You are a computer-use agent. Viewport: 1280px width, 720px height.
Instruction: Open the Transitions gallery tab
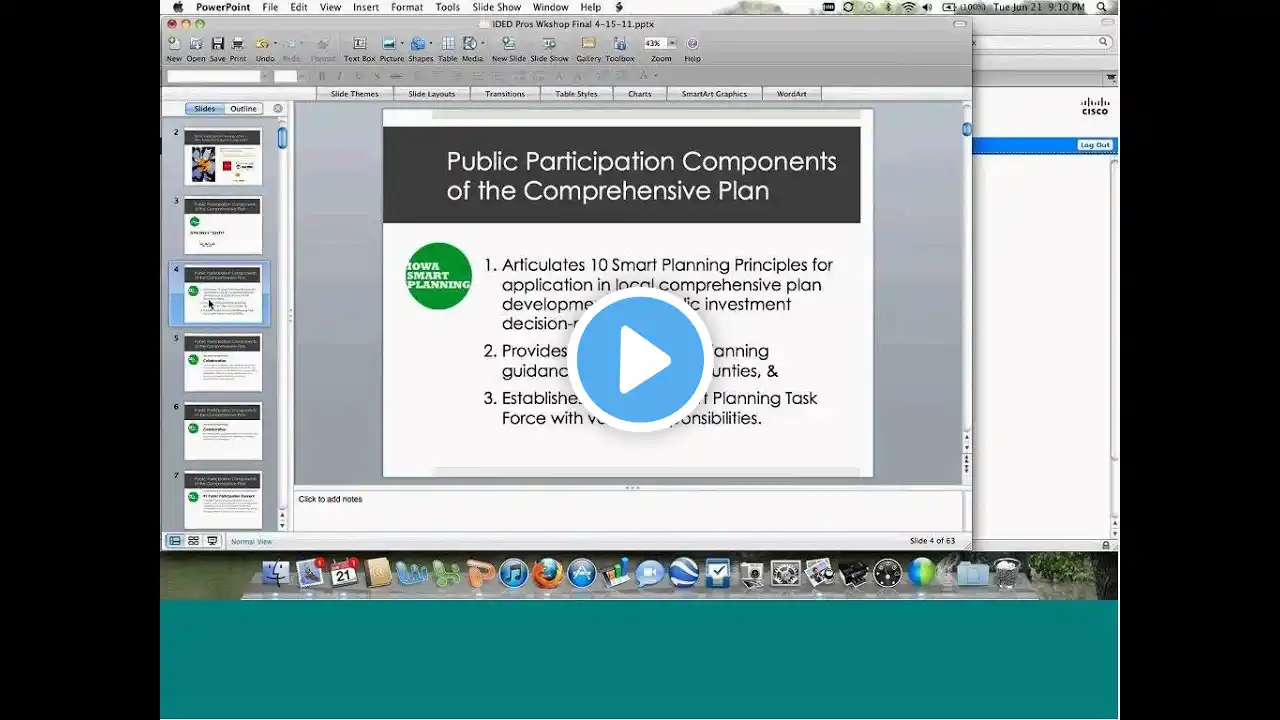pos(505,94)
